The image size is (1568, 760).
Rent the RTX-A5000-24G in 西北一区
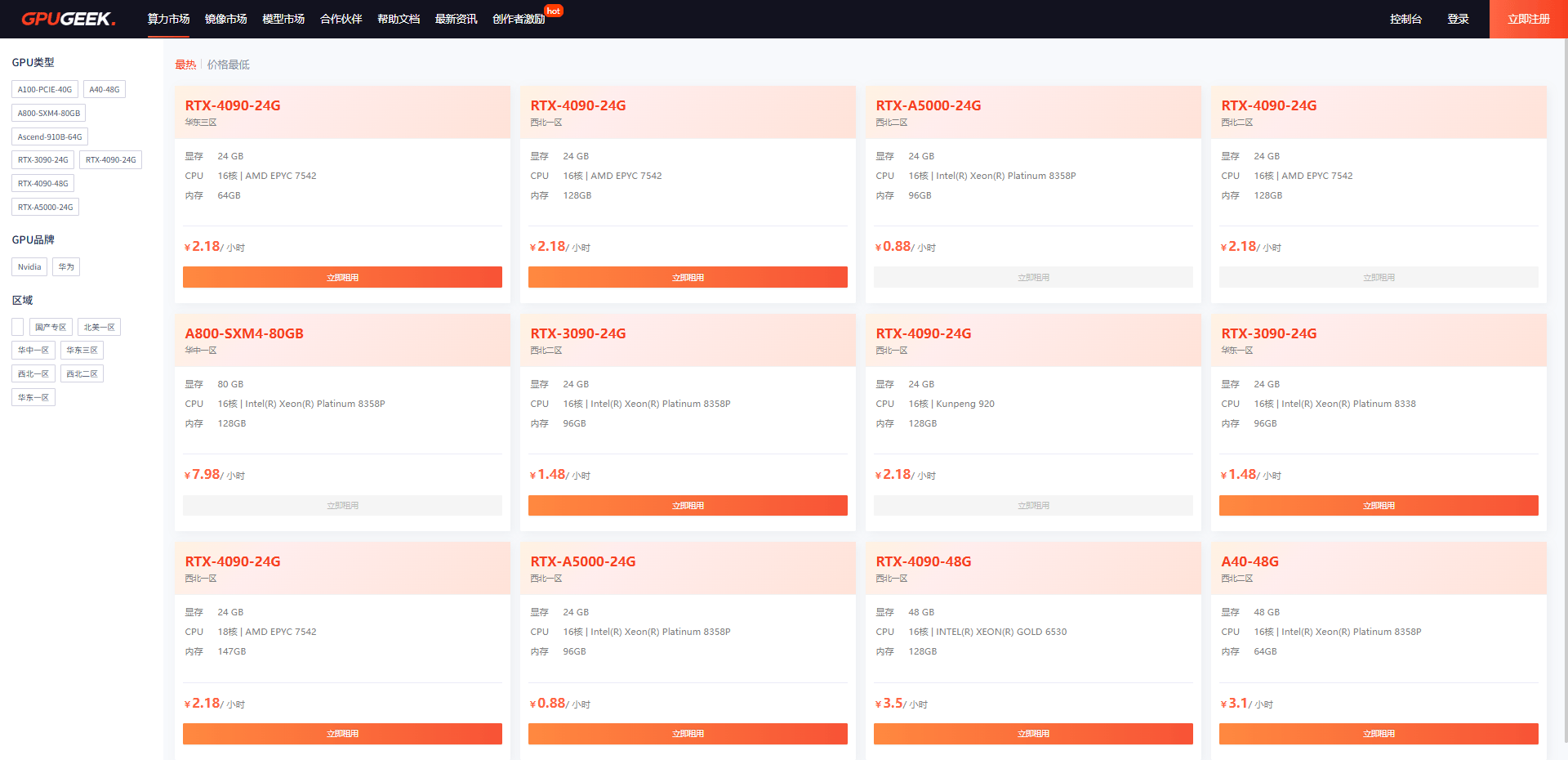click(688, 734)
